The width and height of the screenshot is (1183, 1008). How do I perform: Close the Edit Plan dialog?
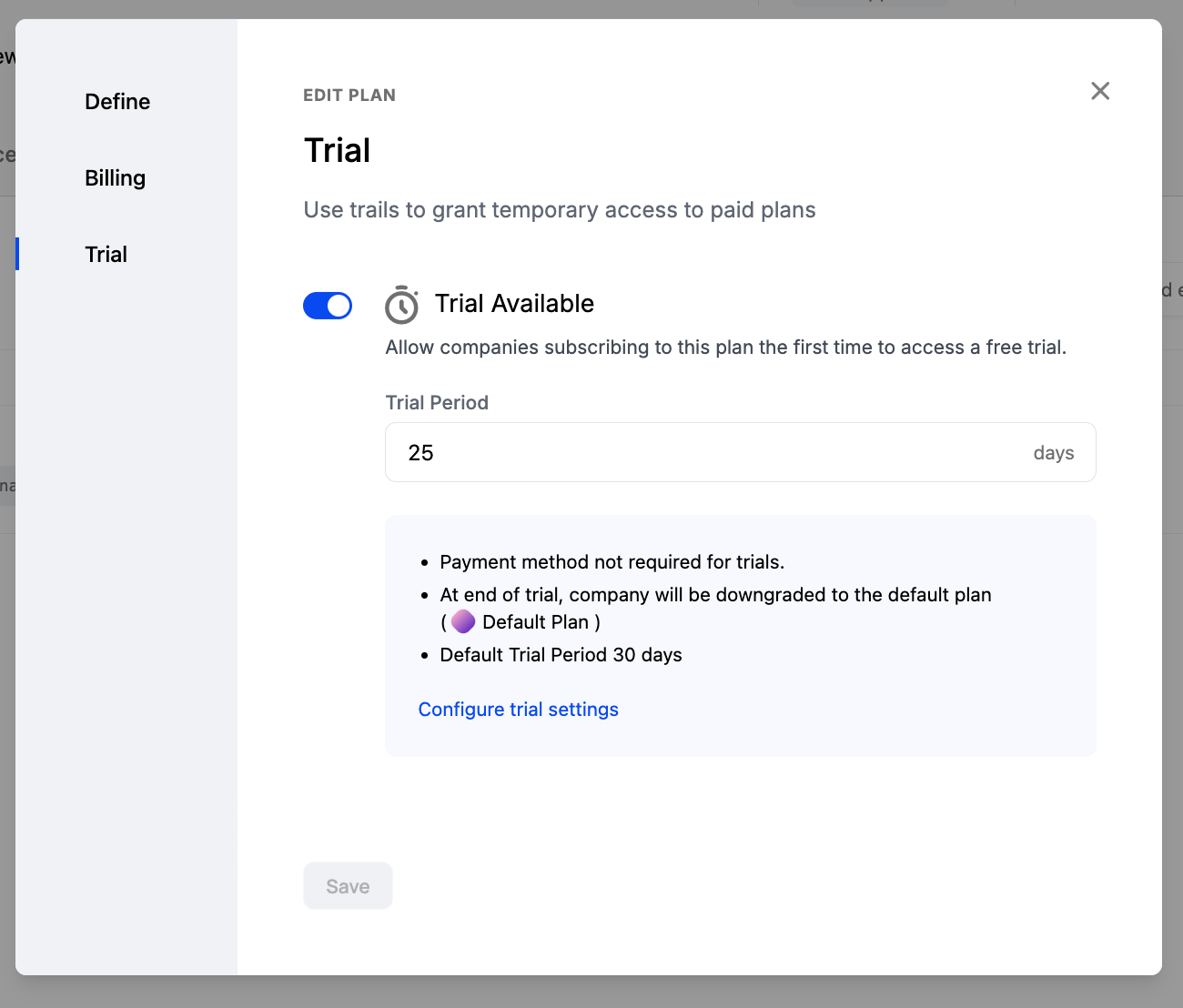pos(1100,91)
